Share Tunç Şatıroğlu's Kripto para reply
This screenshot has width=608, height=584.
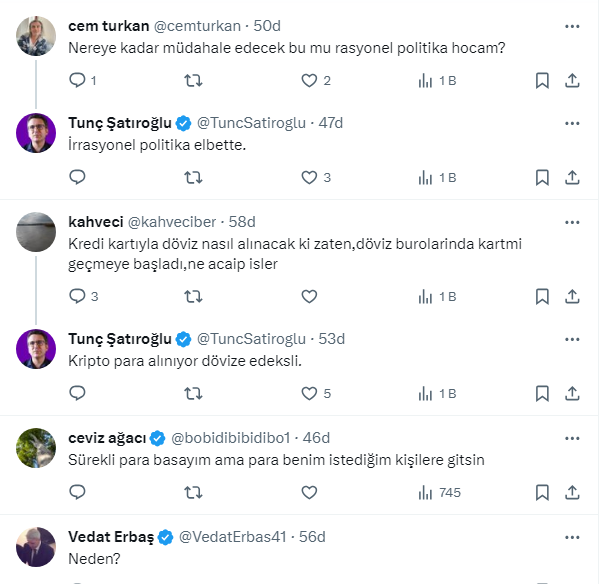point(572,393)
